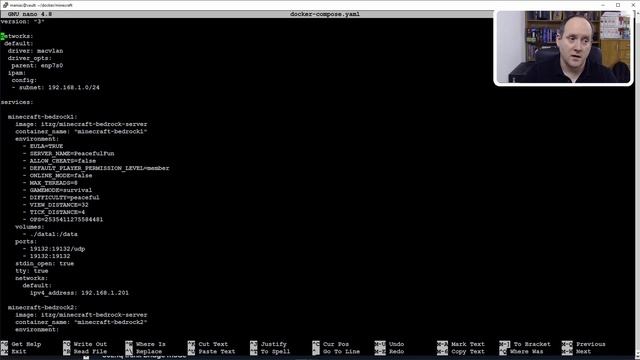Click To Spell shortcut in nano footer
Viewport: 640px width, 360px height.
271,352
